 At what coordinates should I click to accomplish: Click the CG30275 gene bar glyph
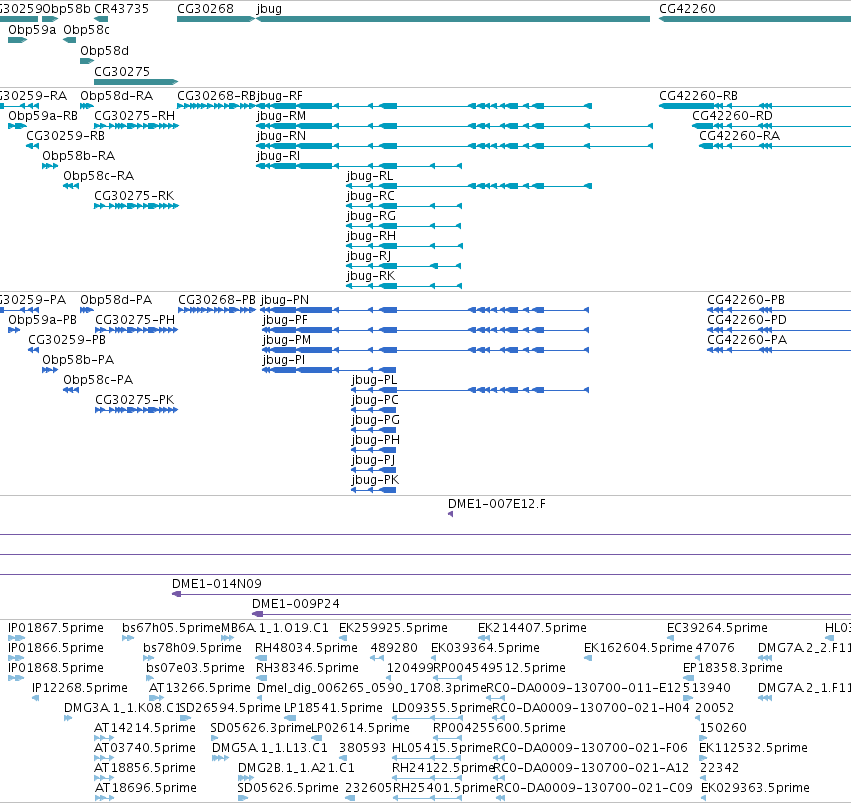[136, 82]
